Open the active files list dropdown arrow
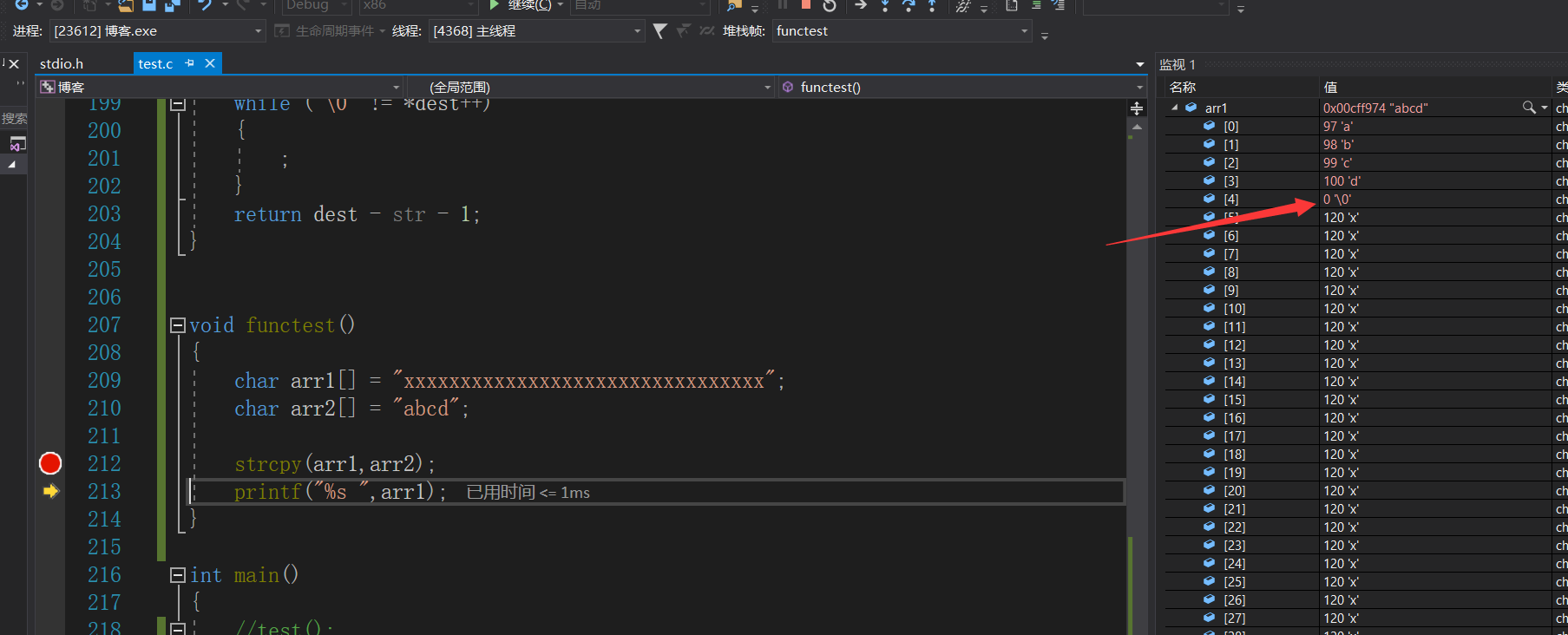The height and width of the screenshot is (635, 1568). (1139, 64)
